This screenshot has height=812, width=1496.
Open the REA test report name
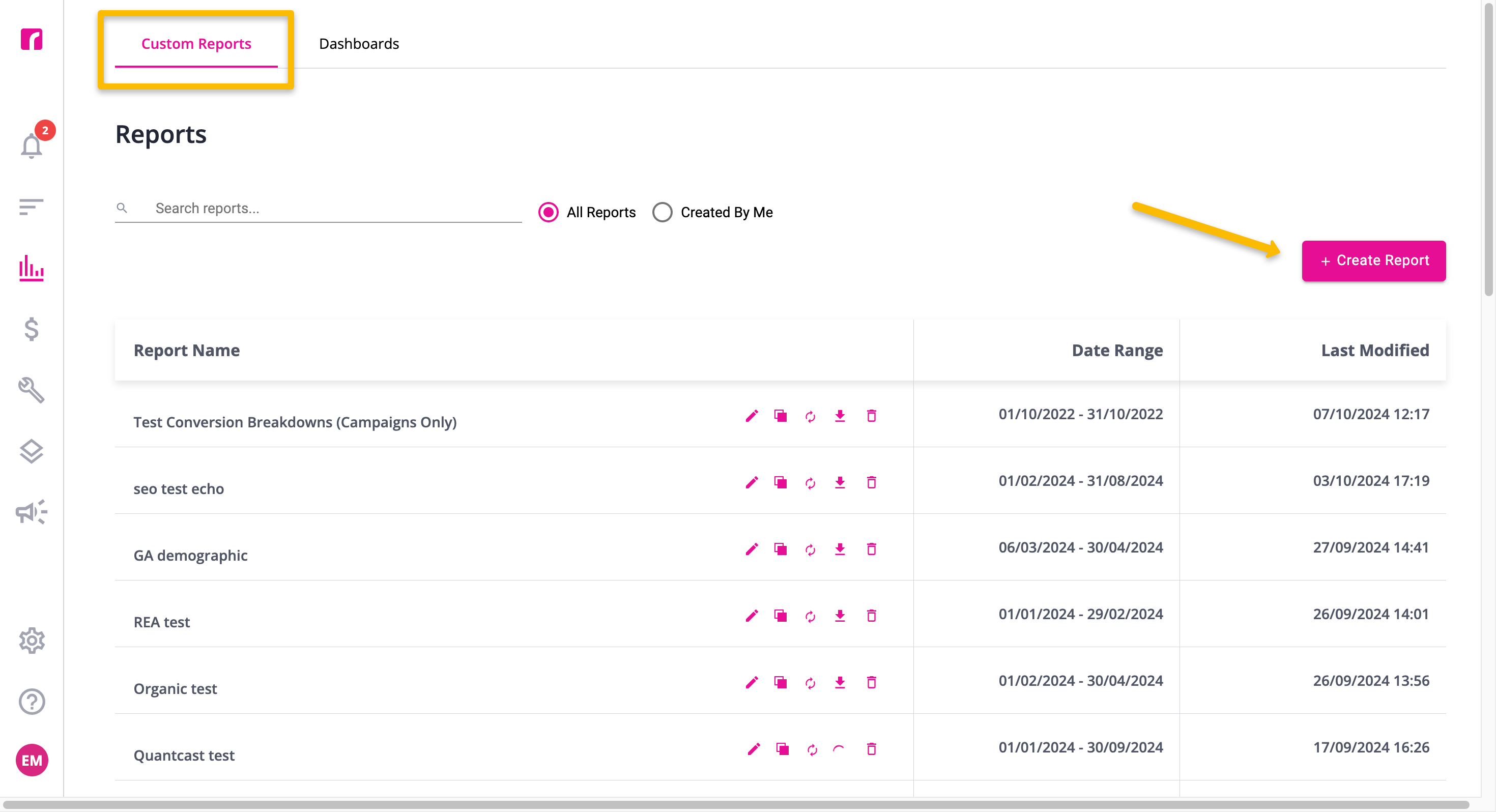[x=161, y=622]
